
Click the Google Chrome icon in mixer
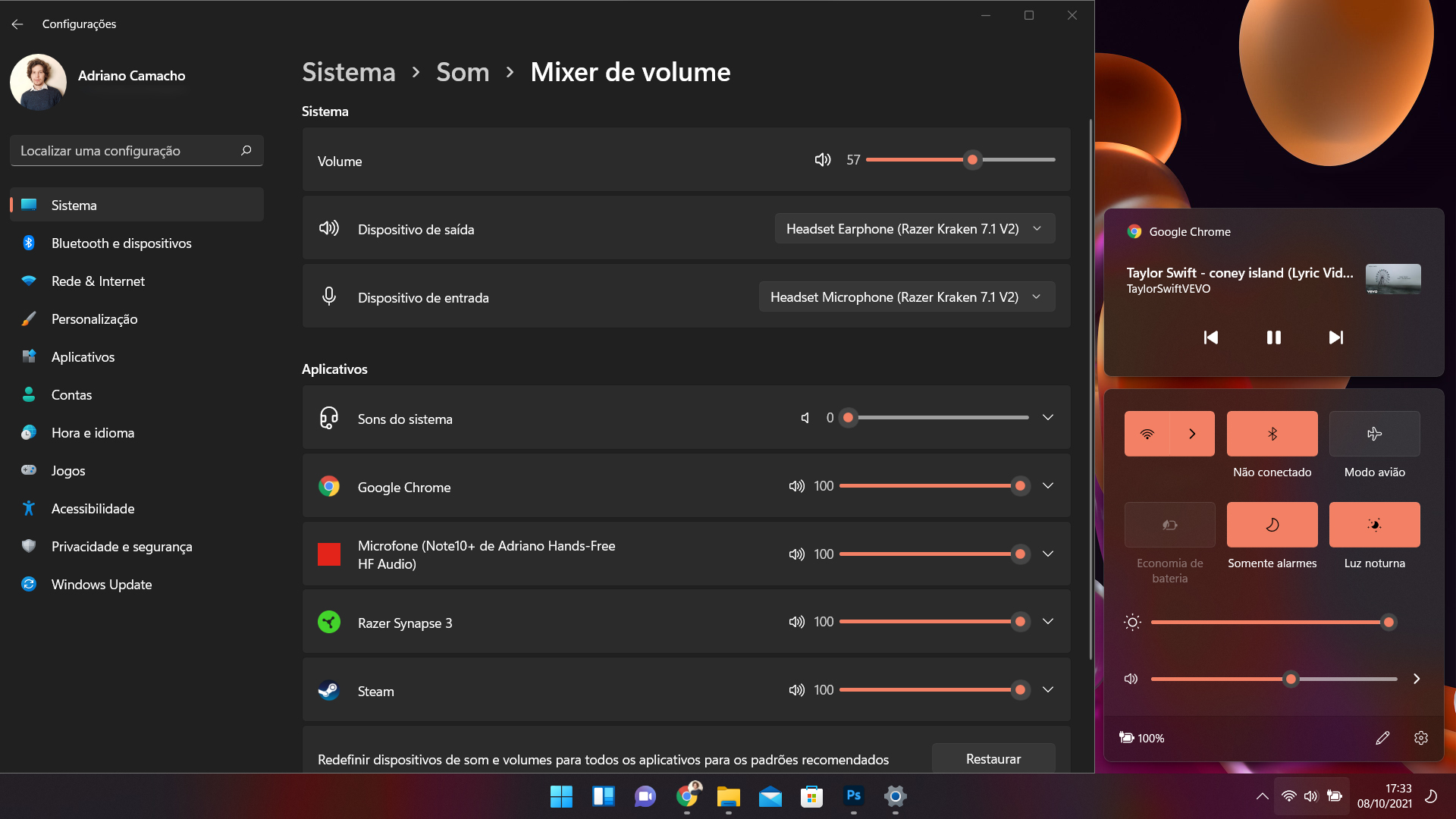pos(329,486)
